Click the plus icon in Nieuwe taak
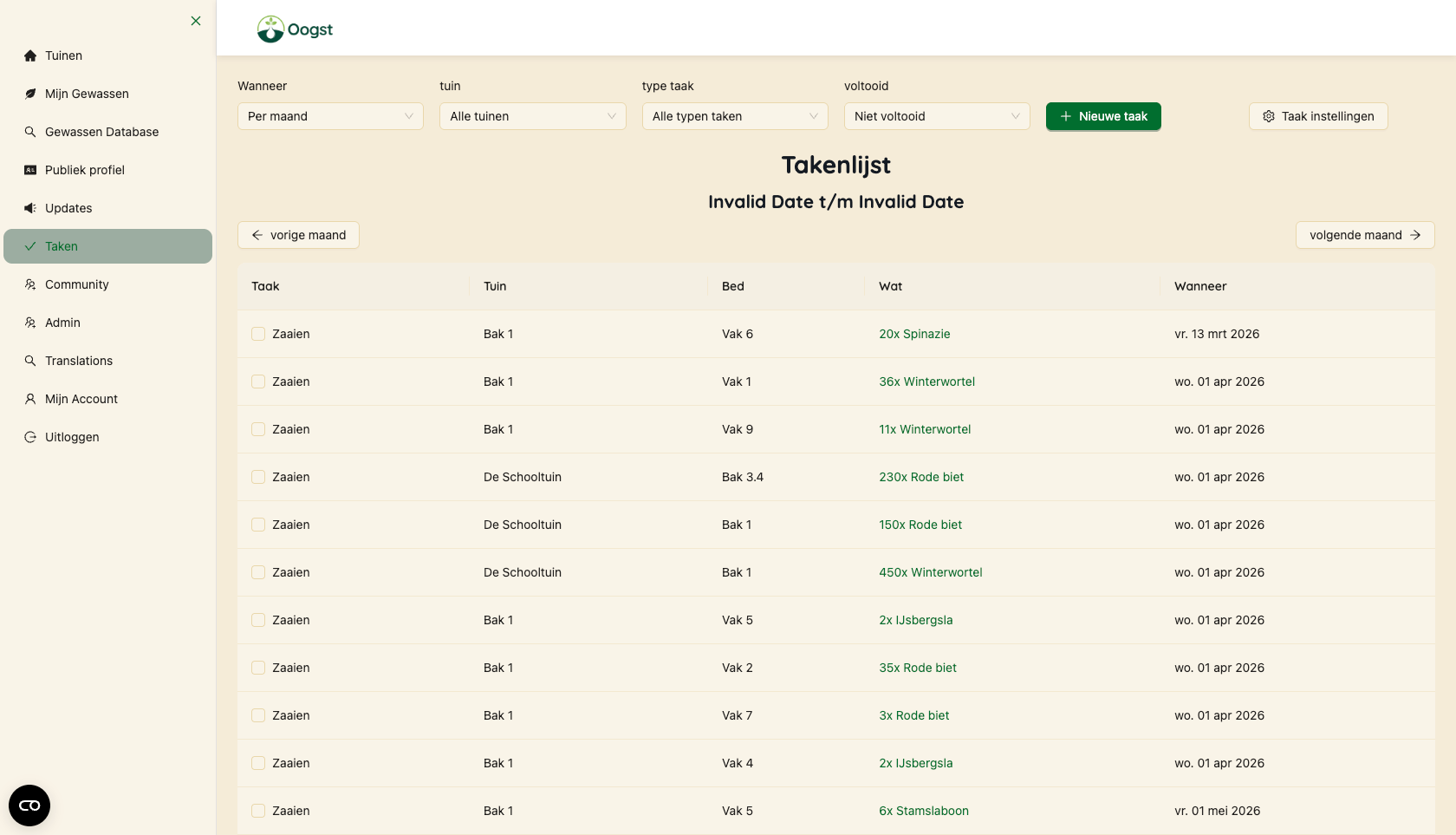Viewport: 1456px width, 835px height. (x=1066, y=116)
